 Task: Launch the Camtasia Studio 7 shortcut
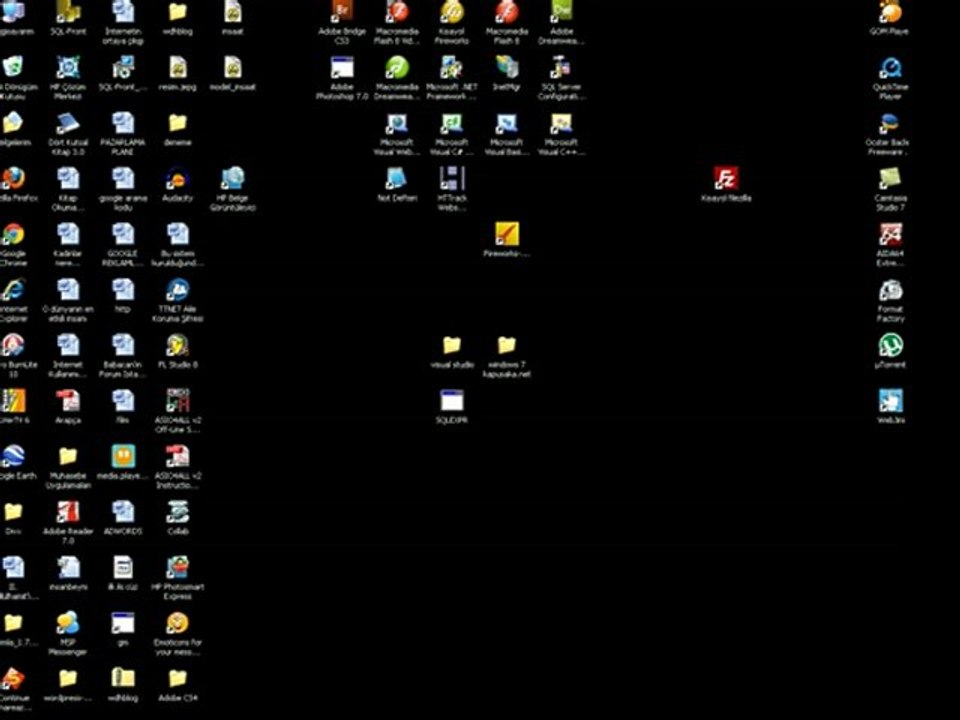[890, 178]
